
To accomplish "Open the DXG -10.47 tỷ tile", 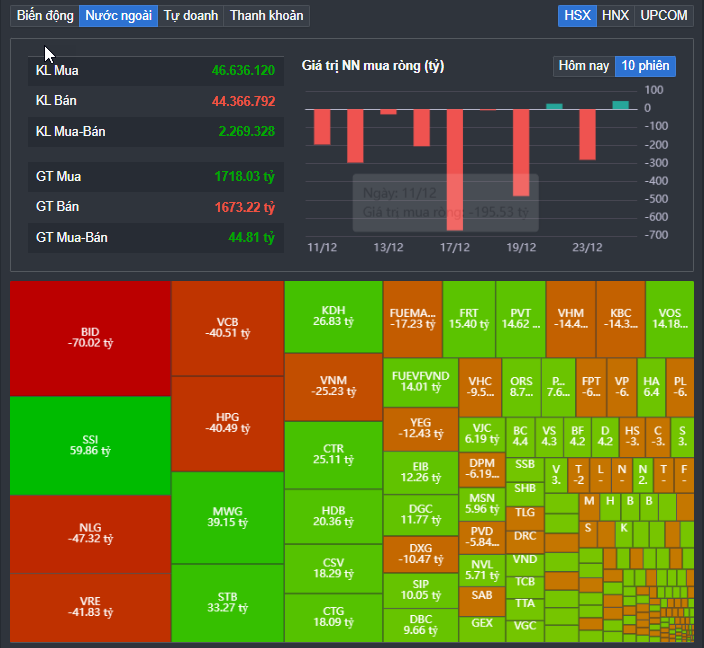I will pos(421,554).
